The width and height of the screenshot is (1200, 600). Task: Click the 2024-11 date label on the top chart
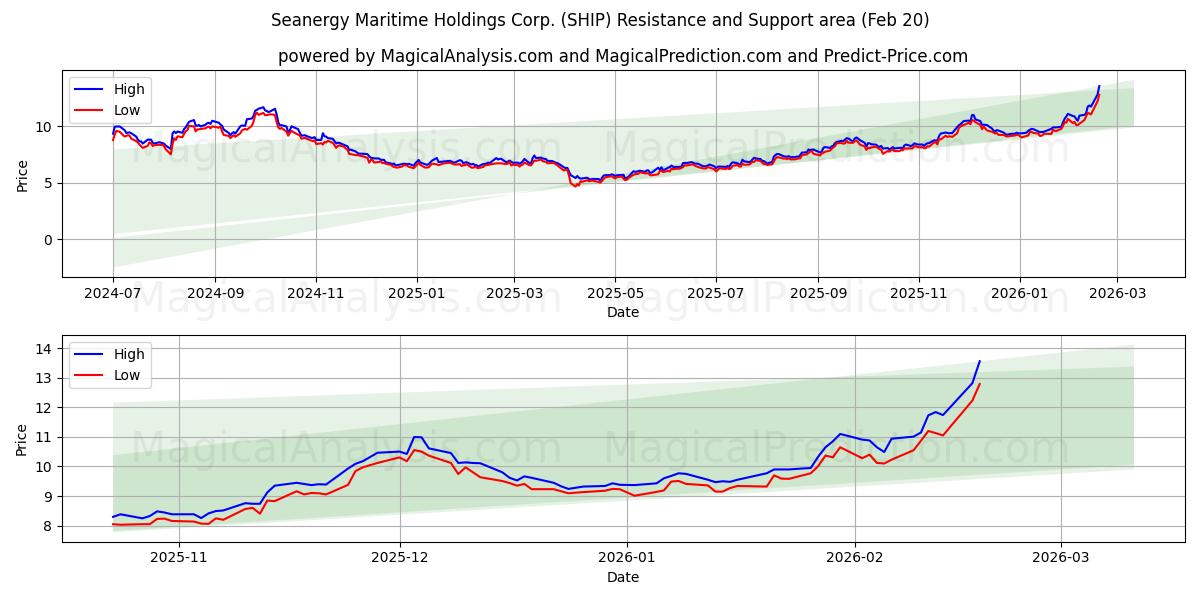pyautogui.click(x=316, y=295)
